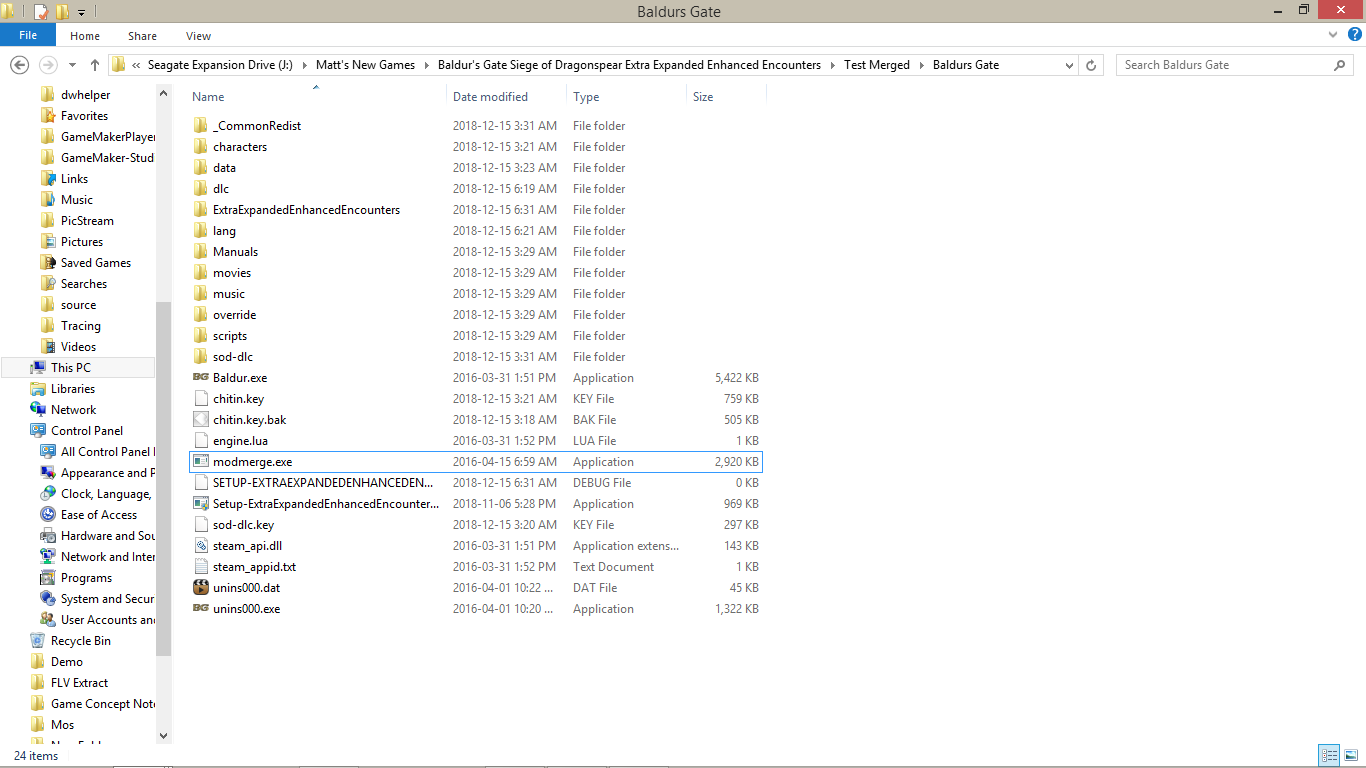1366x768 pixels.
Task: Select the ExtraExpandedEnhancedEncounters folder name
Action: pos(306,210)
